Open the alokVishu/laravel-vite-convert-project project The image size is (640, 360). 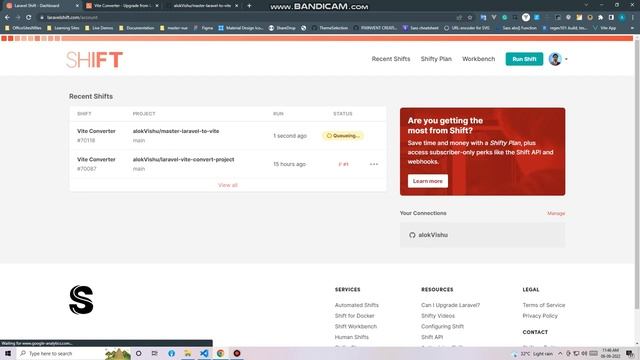183,159
